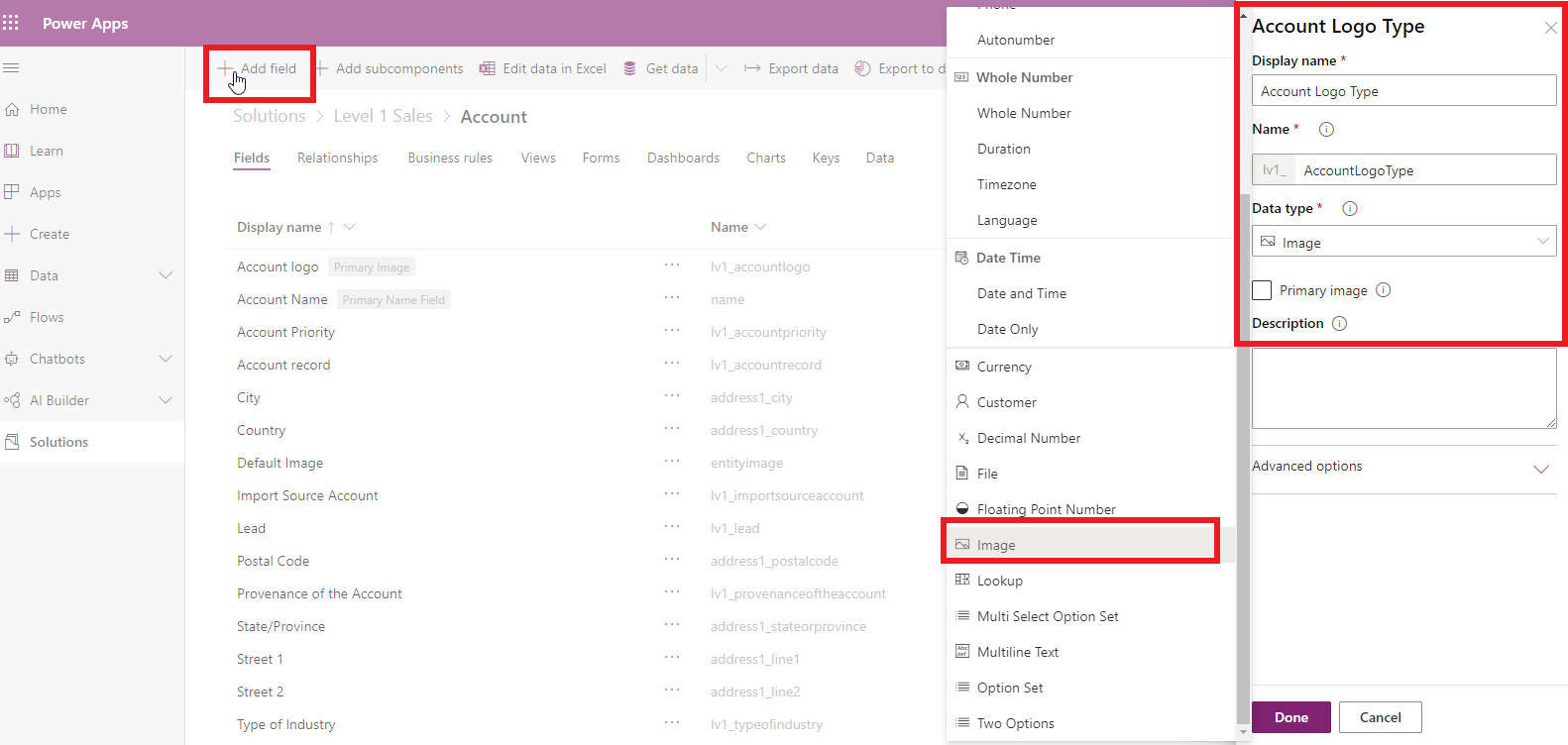Click the Data table icon in sidebar
This screenshot has width=1568, height=745.
click(12, 275)
